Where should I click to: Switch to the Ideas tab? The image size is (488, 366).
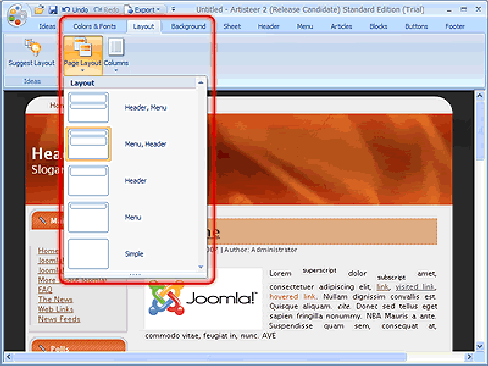[47, 26]
